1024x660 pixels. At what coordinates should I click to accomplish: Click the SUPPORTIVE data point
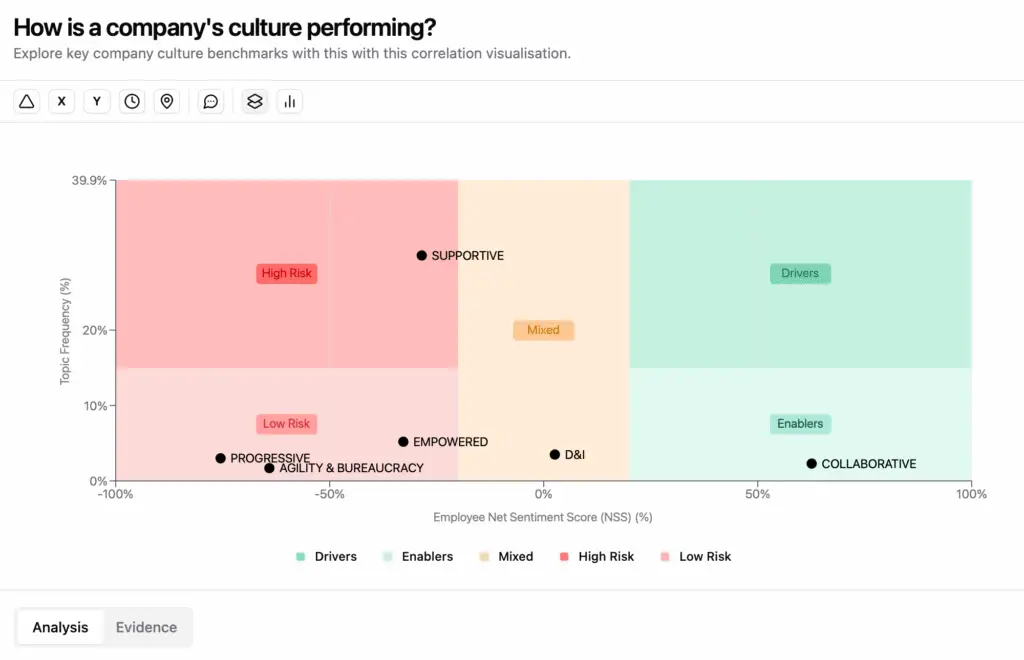tap(421, 255)
